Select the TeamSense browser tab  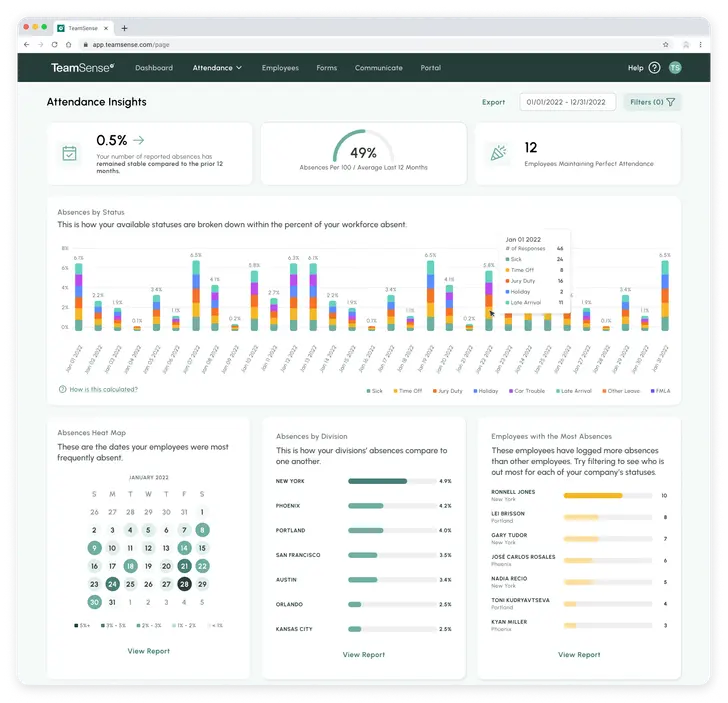(x=83, y=28)
